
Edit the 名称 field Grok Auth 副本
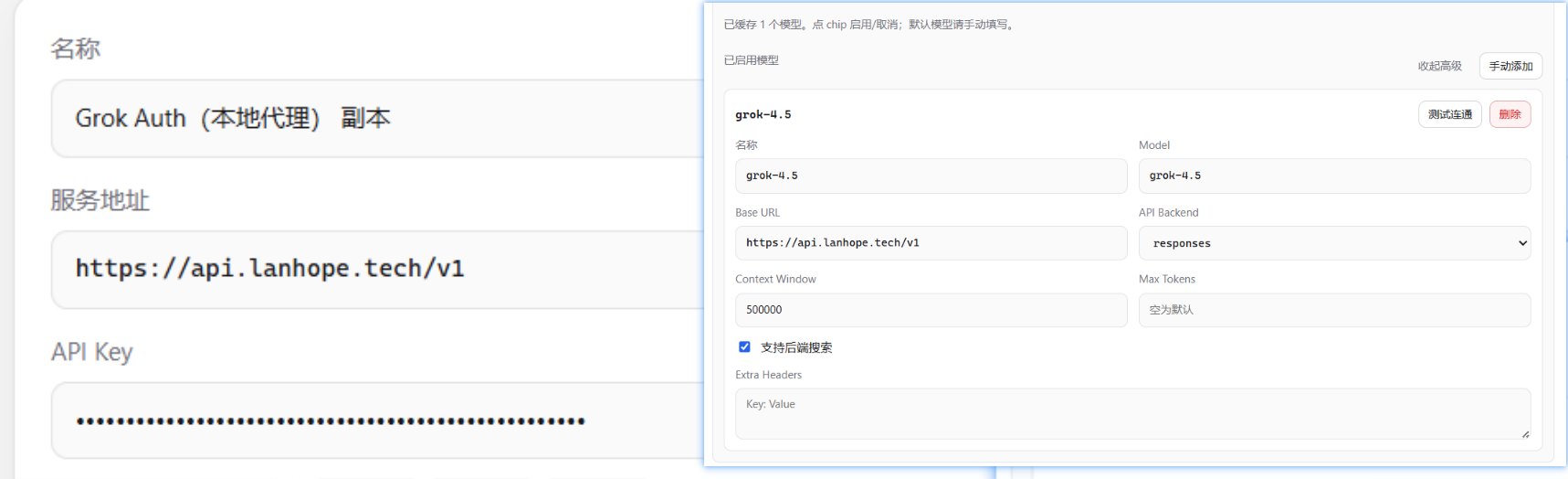pyautogui.click(x=379, y=118)
